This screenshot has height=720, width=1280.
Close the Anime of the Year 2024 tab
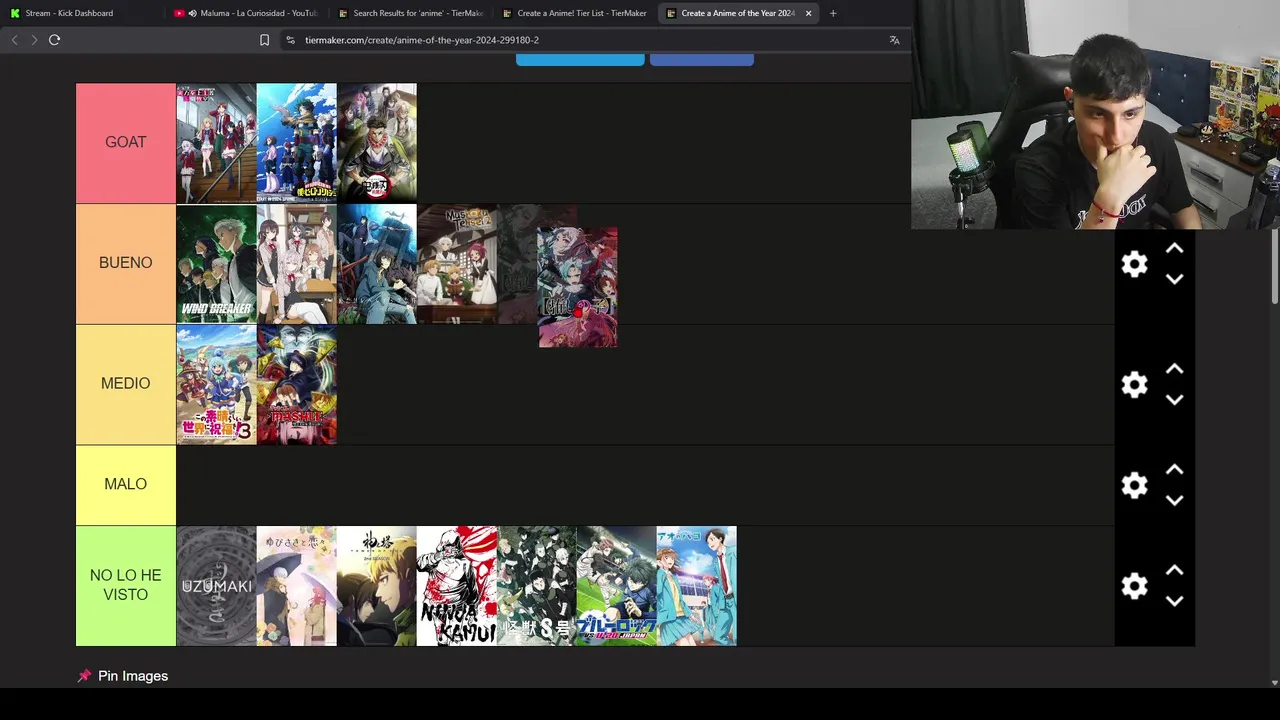click(x=808, y=13)
